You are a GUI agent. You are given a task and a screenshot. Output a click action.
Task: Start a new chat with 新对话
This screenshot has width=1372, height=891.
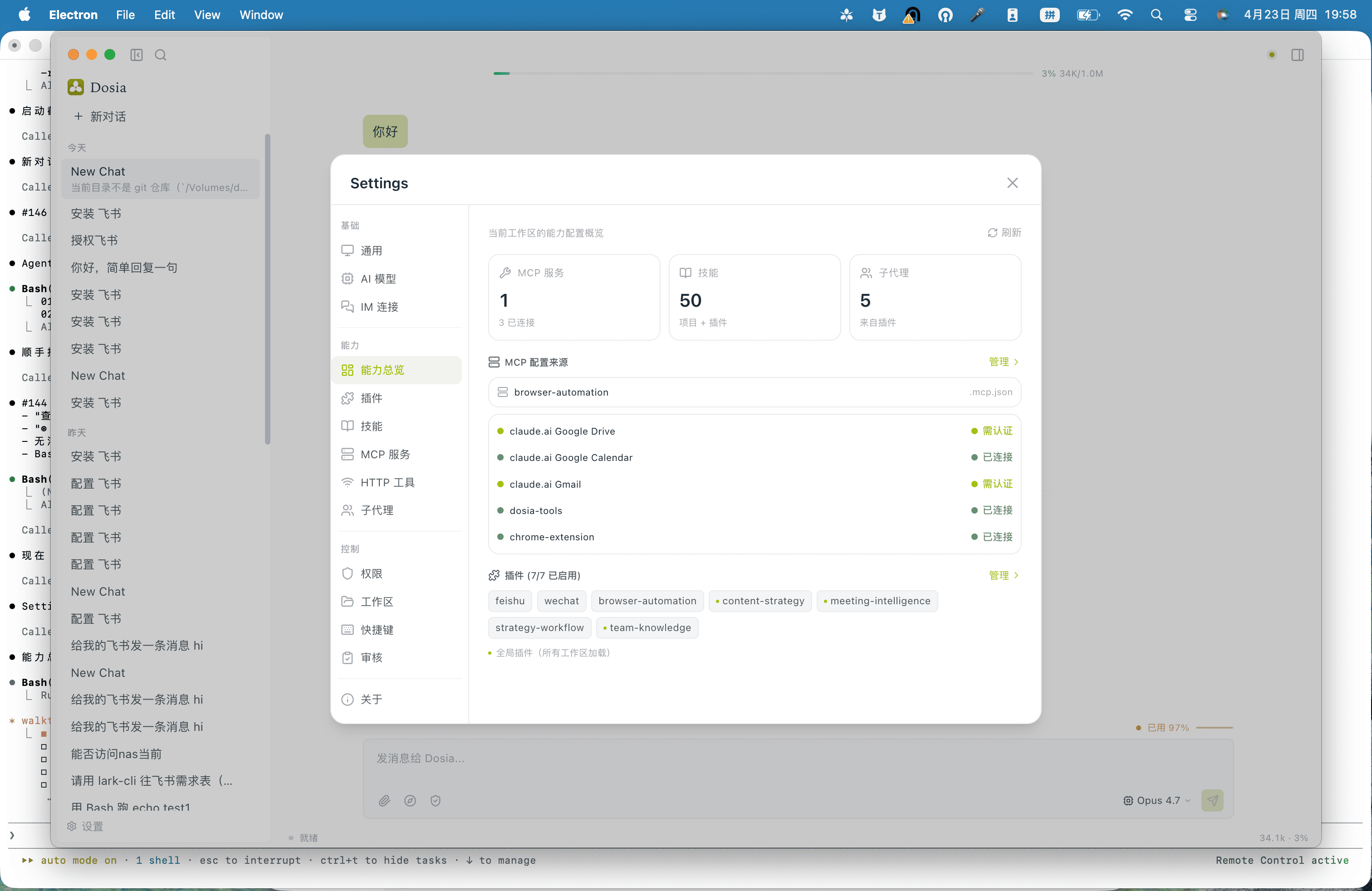[x=100, y=117]
